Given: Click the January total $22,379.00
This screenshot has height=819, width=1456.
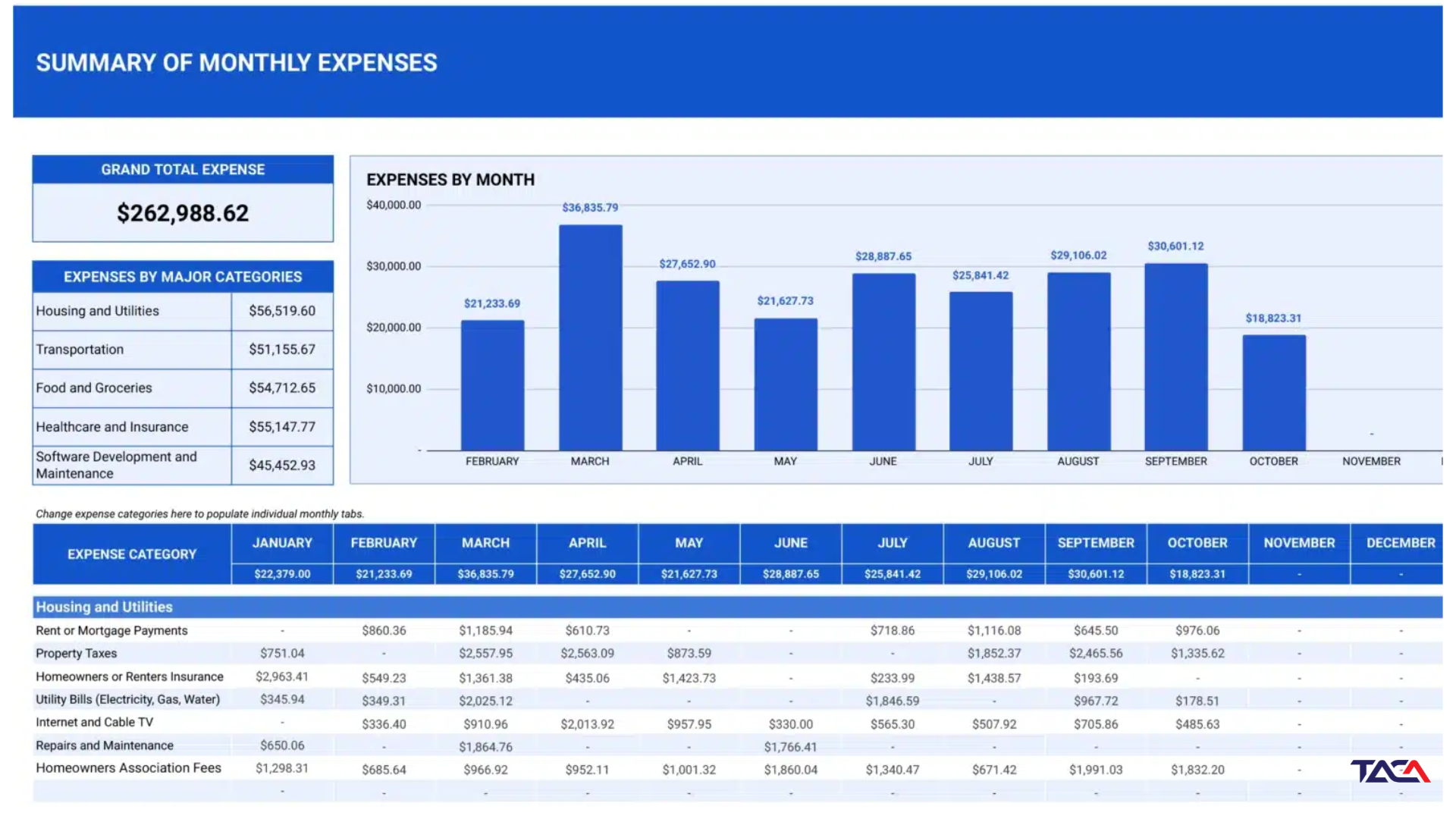Looking at the screenshot, I should (282, 574).
